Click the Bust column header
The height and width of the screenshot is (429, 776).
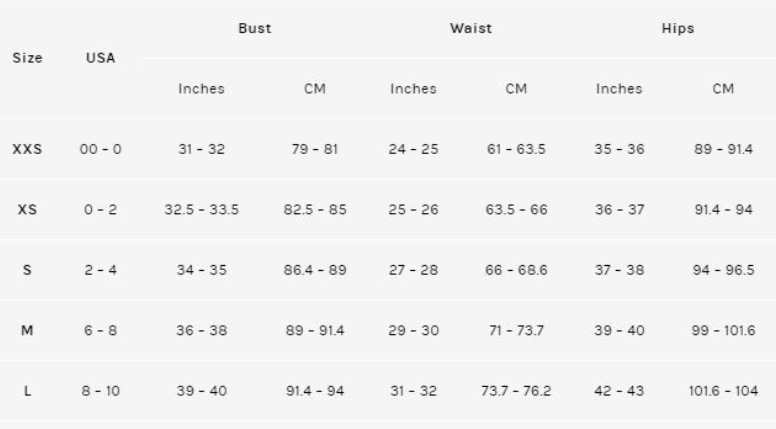coord(255,28)
